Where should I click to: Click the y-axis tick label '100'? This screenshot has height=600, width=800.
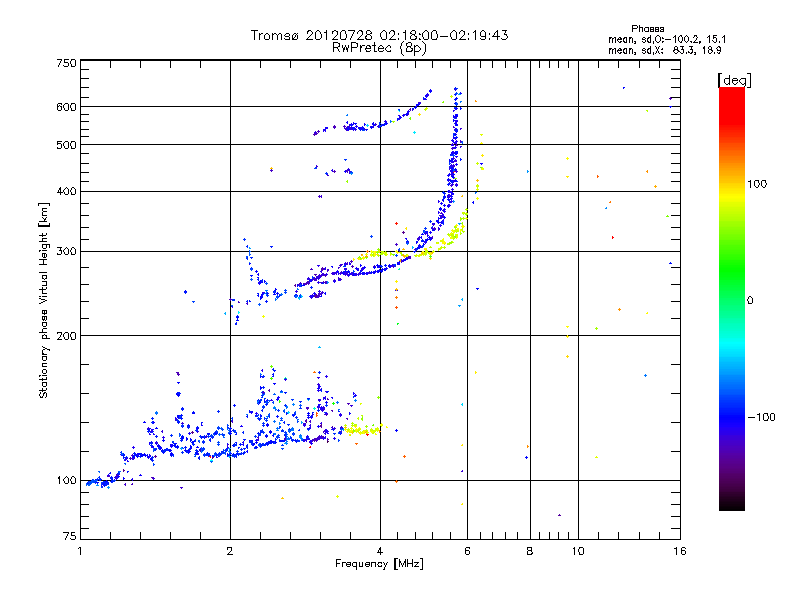pos(66,481)
